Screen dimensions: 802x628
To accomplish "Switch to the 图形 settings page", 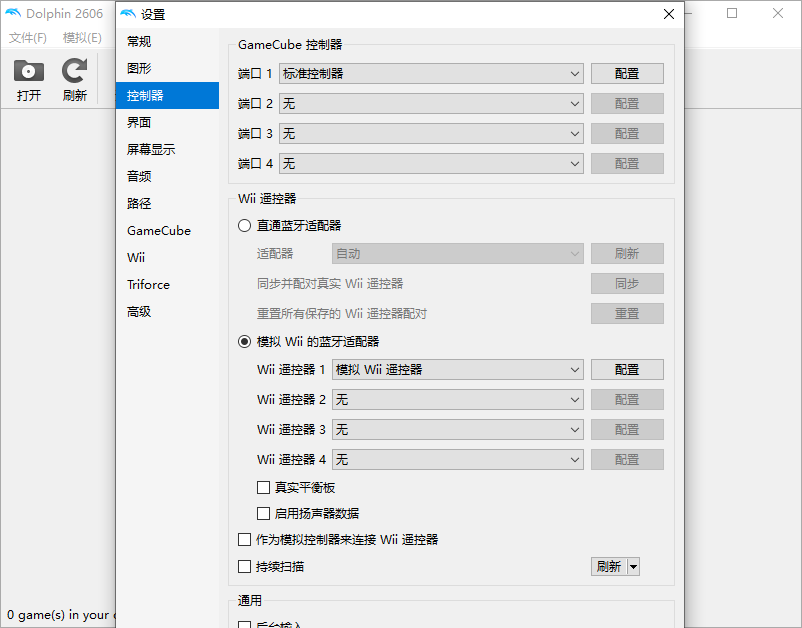I will tap(167, 69).
